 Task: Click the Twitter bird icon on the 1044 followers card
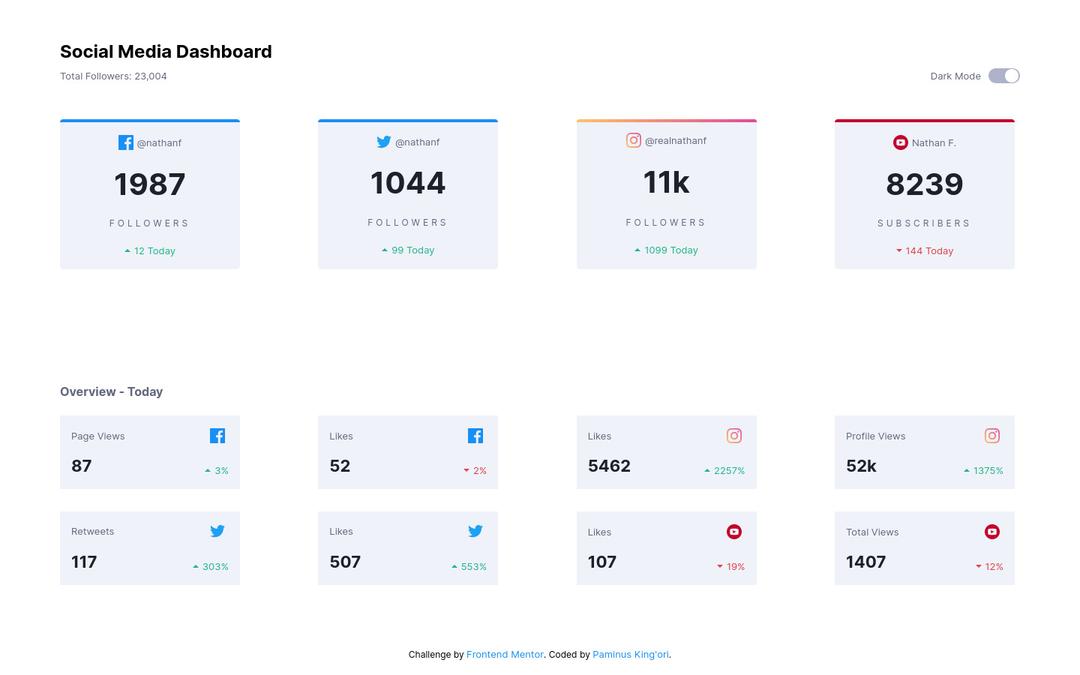(x=384, y=142)
